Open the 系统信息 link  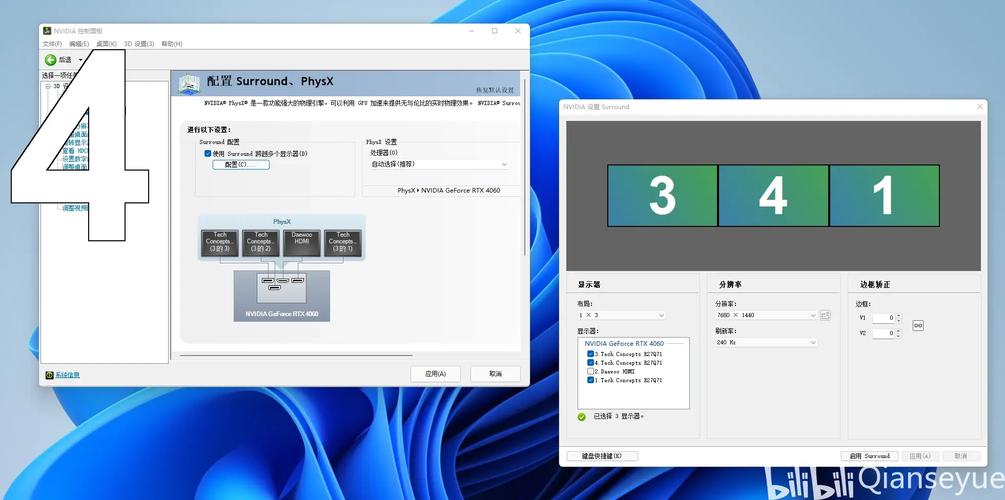click(x=67, y=375)
